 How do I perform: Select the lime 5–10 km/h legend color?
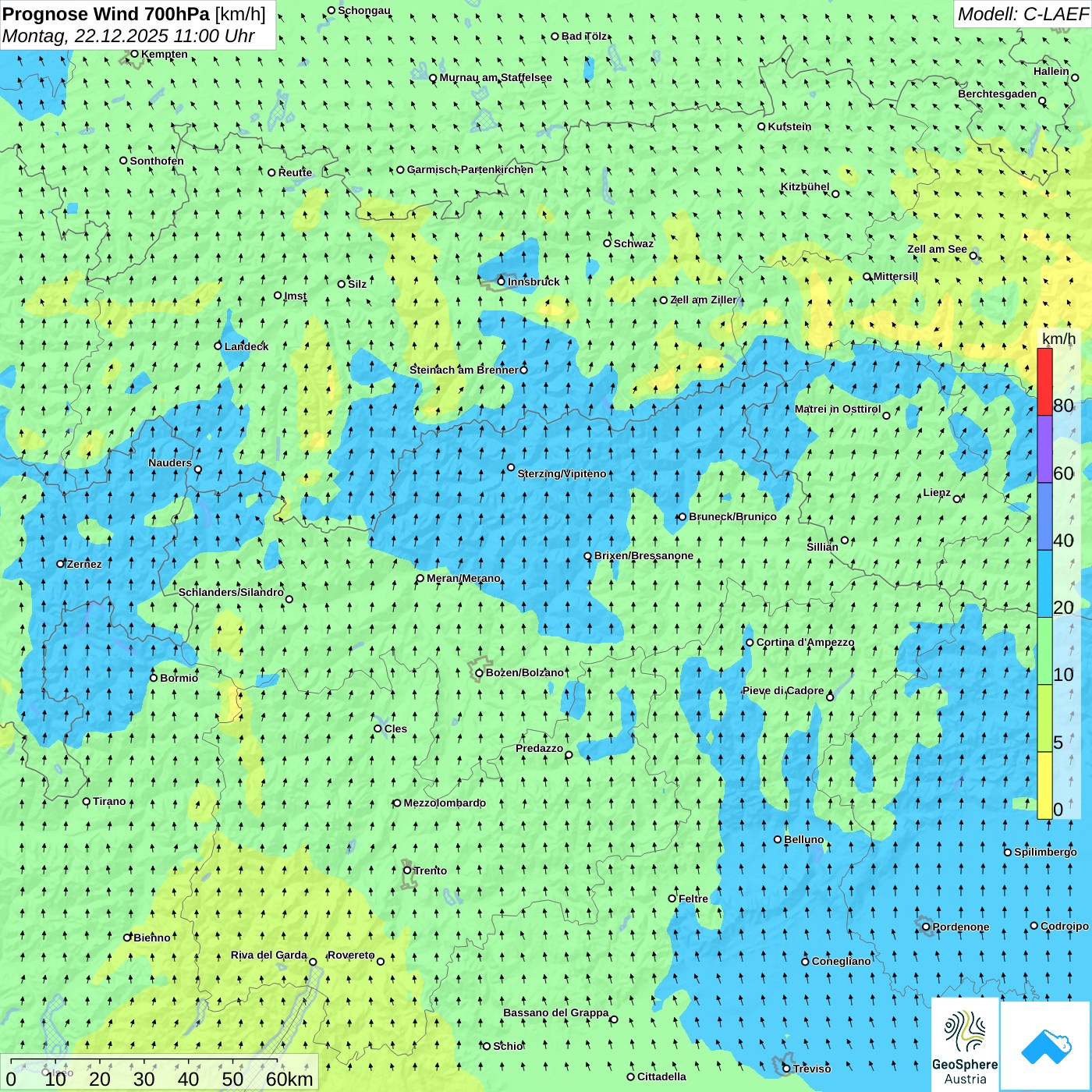[x=1044, y=718]
